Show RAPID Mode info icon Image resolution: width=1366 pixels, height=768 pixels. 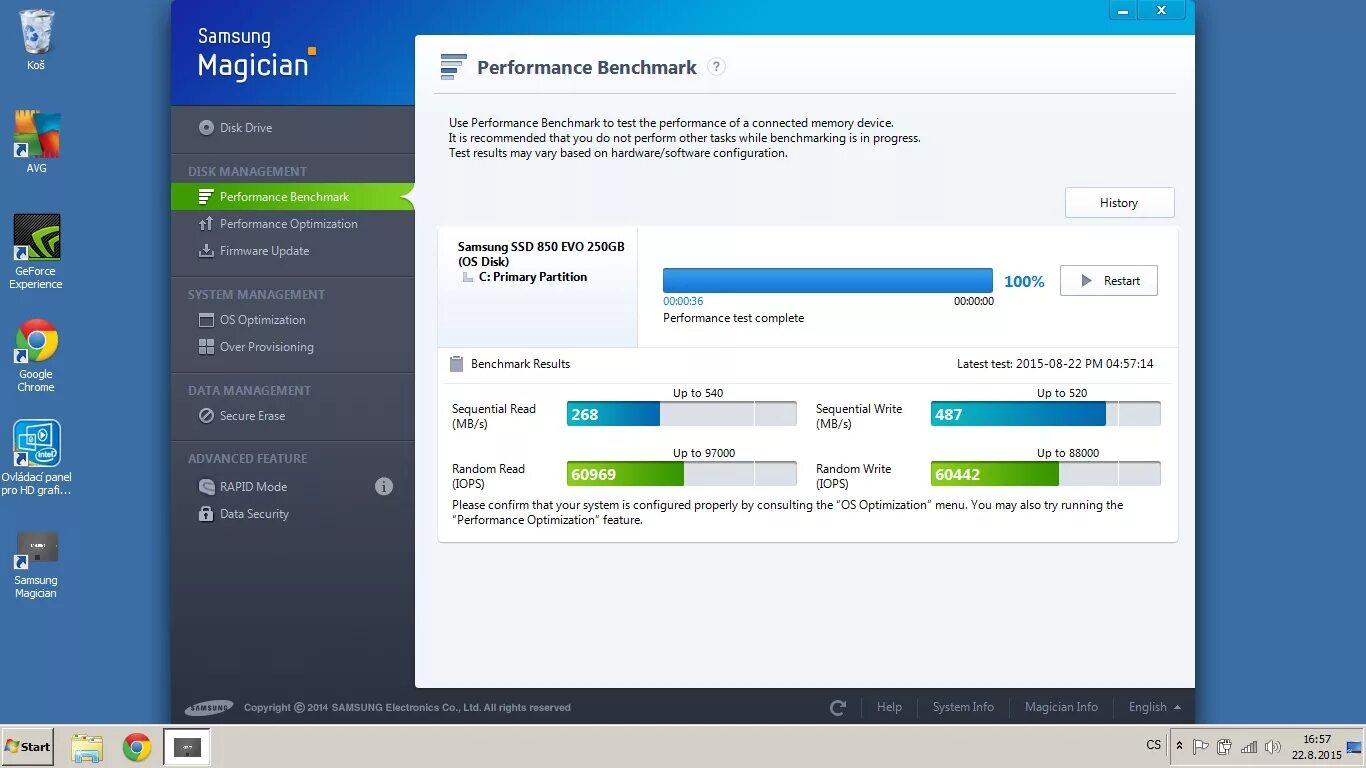[x=384, y=487]
